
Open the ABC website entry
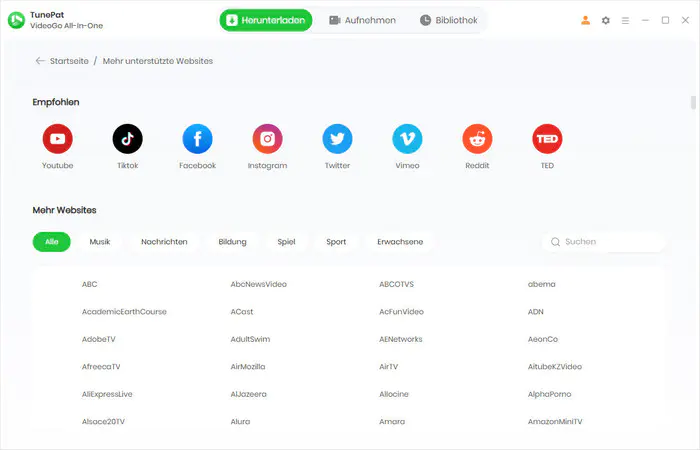click(89, 284)
